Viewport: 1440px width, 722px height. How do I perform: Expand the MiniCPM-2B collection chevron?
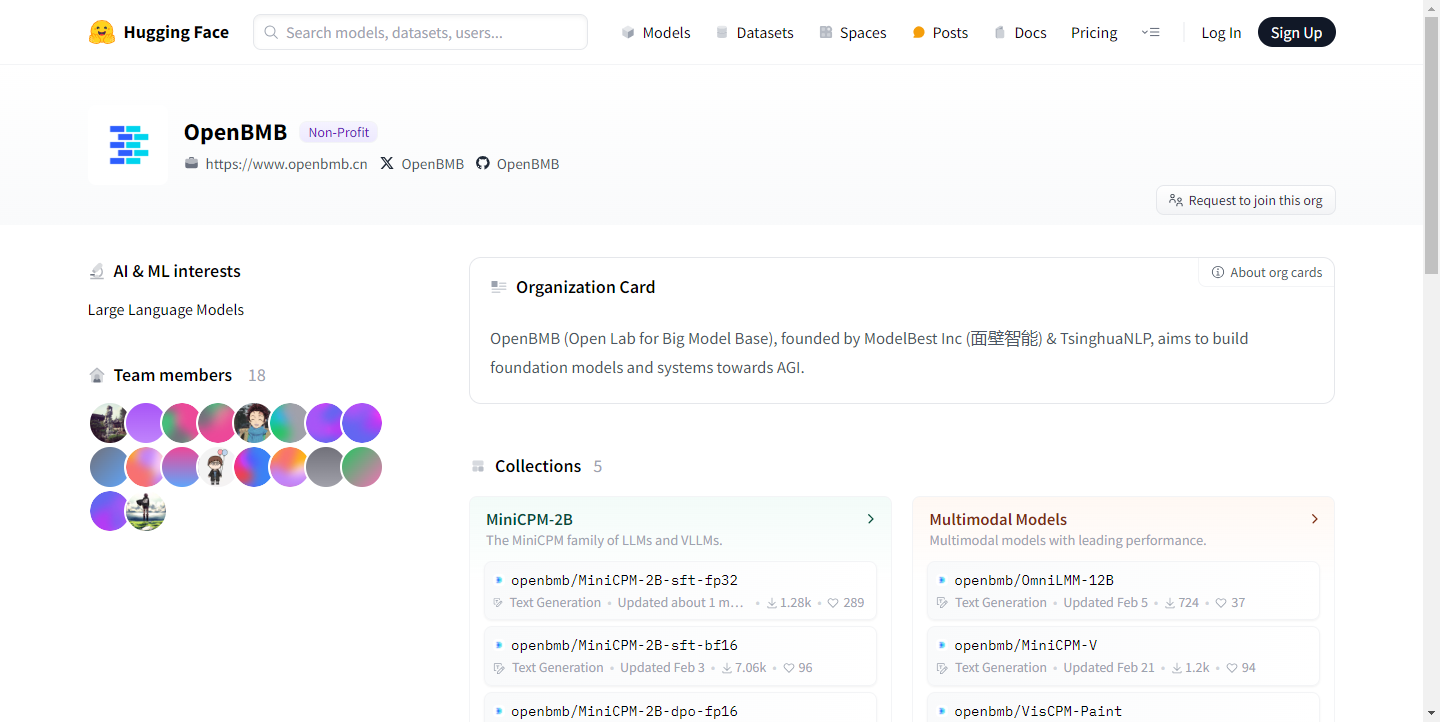[x=871, y=519]
